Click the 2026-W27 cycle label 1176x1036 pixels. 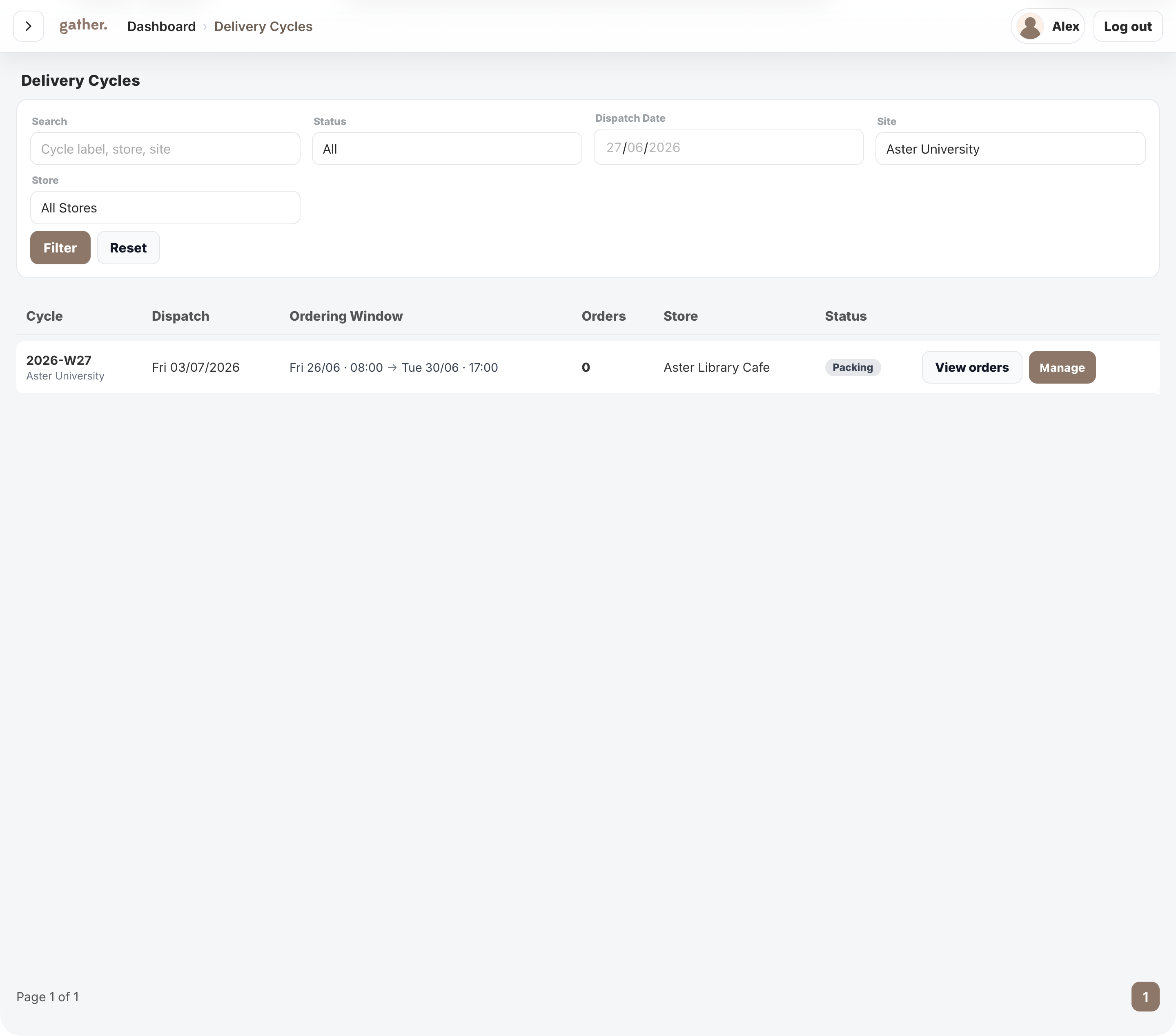tap(59, 360)
